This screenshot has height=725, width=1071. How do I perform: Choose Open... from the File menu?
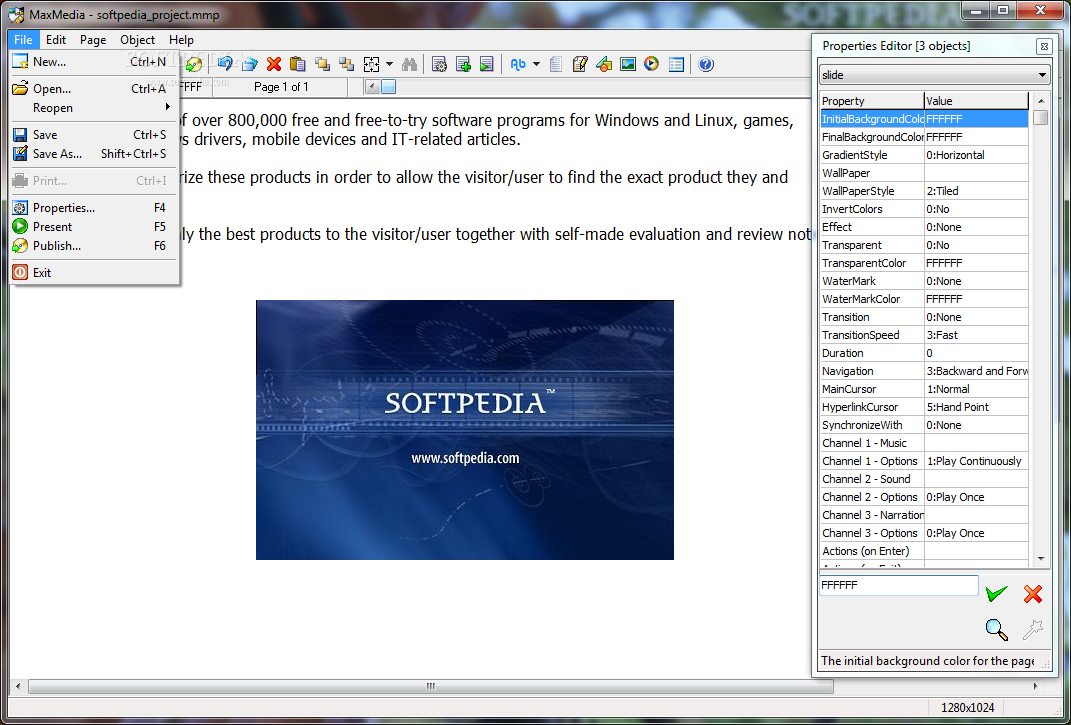point(95,89)
